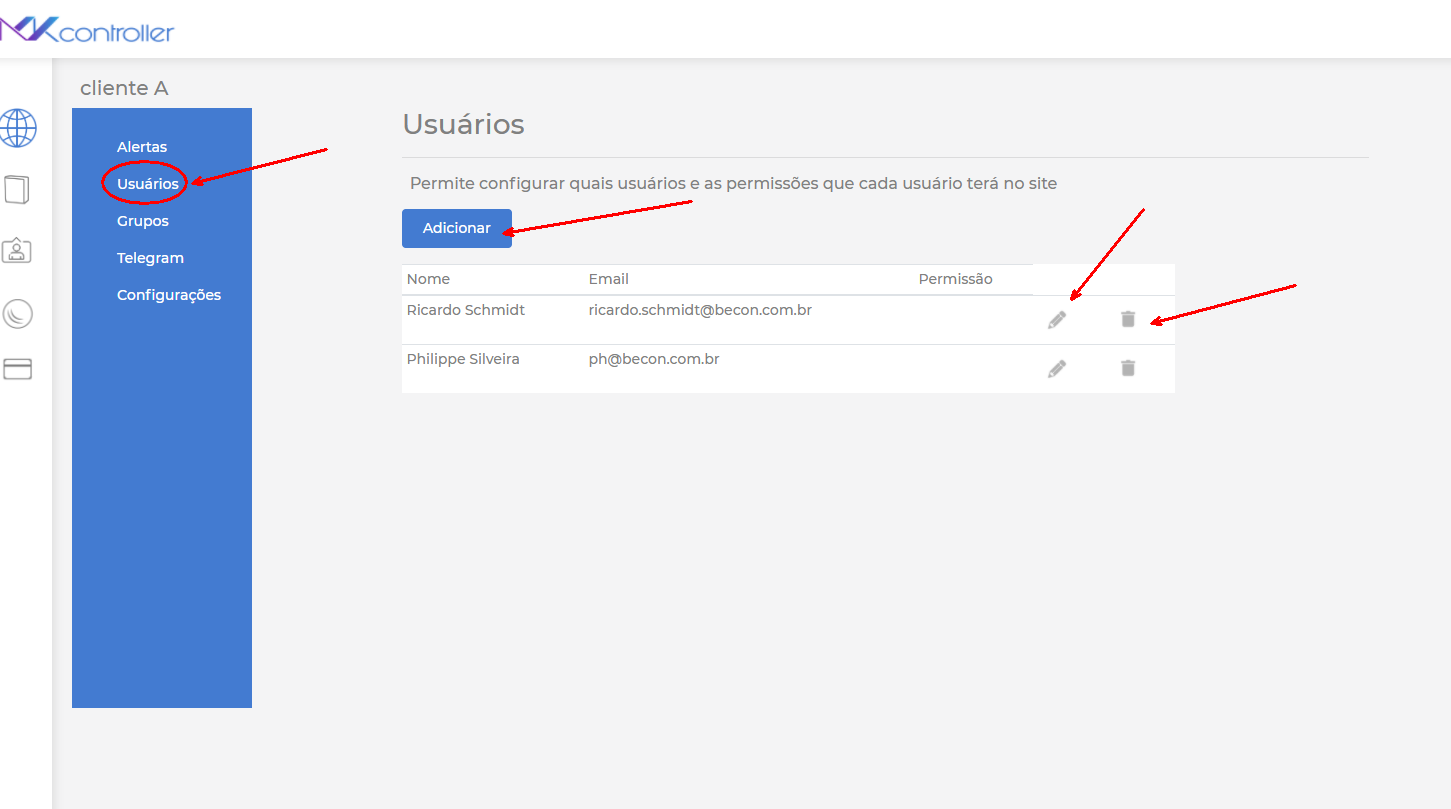Select the globe icon in the left sidebar

coord(18,128)
